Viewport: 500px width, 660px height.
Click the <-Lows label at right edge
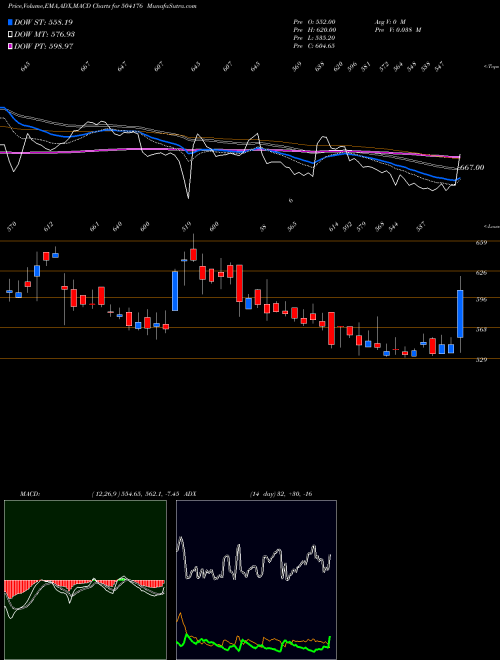pyautogui.click(x=491, y=226)
